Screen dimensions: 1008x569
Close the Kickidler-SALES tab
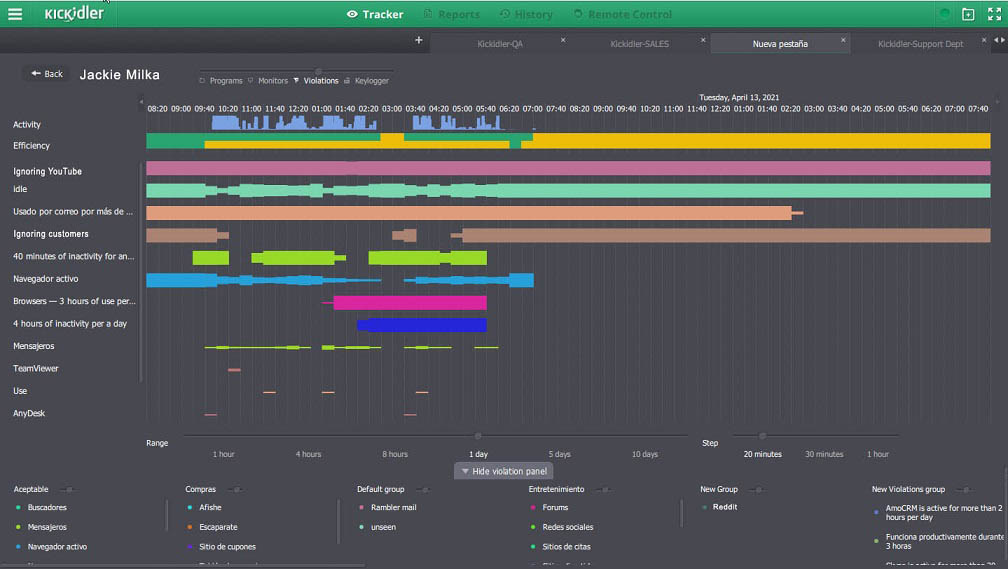coord(703,40)
